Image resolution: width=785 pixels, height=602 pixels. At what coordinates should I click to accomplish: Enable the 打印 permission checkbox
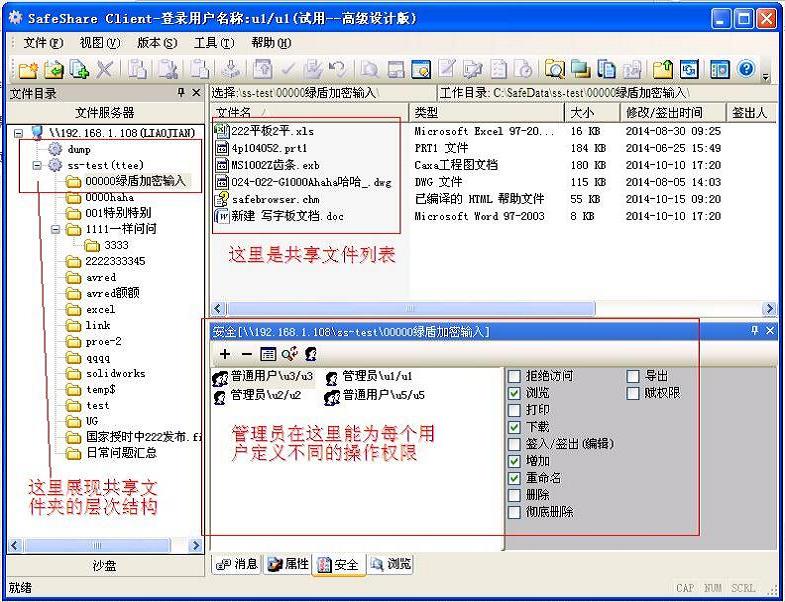tap(514, 410)
